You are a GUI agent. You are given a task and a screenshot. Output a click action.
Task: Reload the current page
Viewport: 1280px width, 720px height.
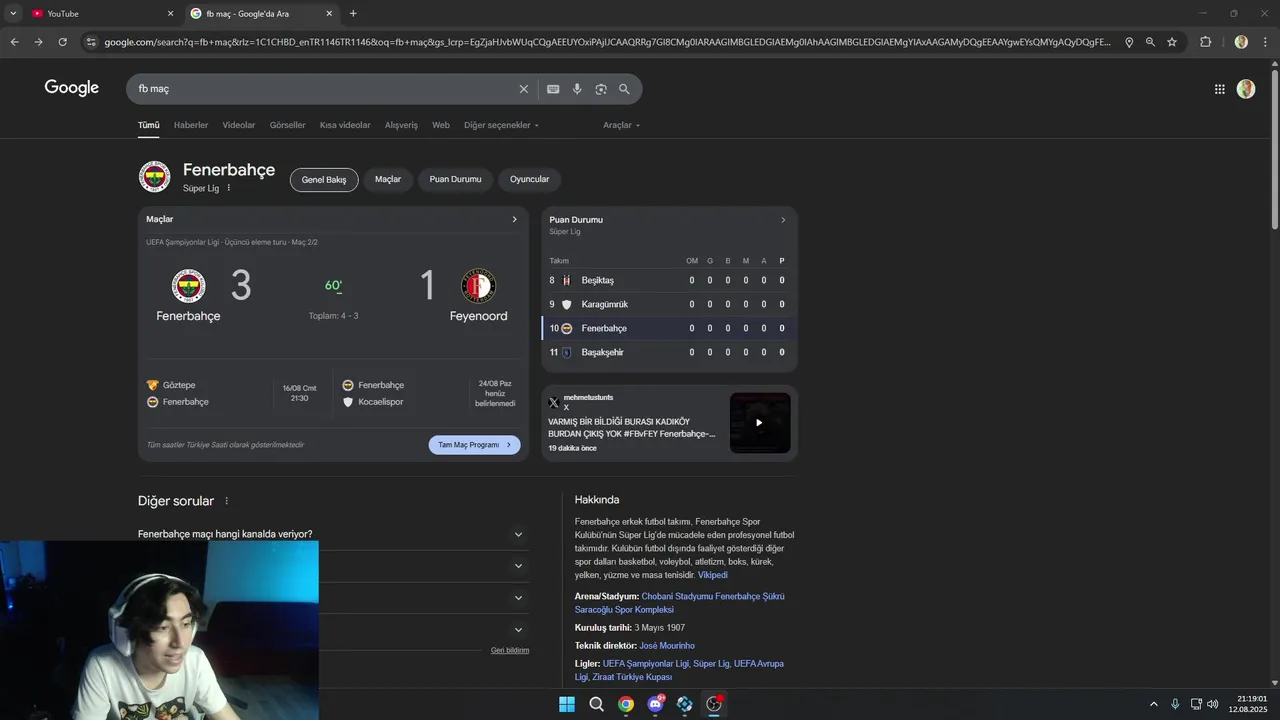tap(62, 42)
